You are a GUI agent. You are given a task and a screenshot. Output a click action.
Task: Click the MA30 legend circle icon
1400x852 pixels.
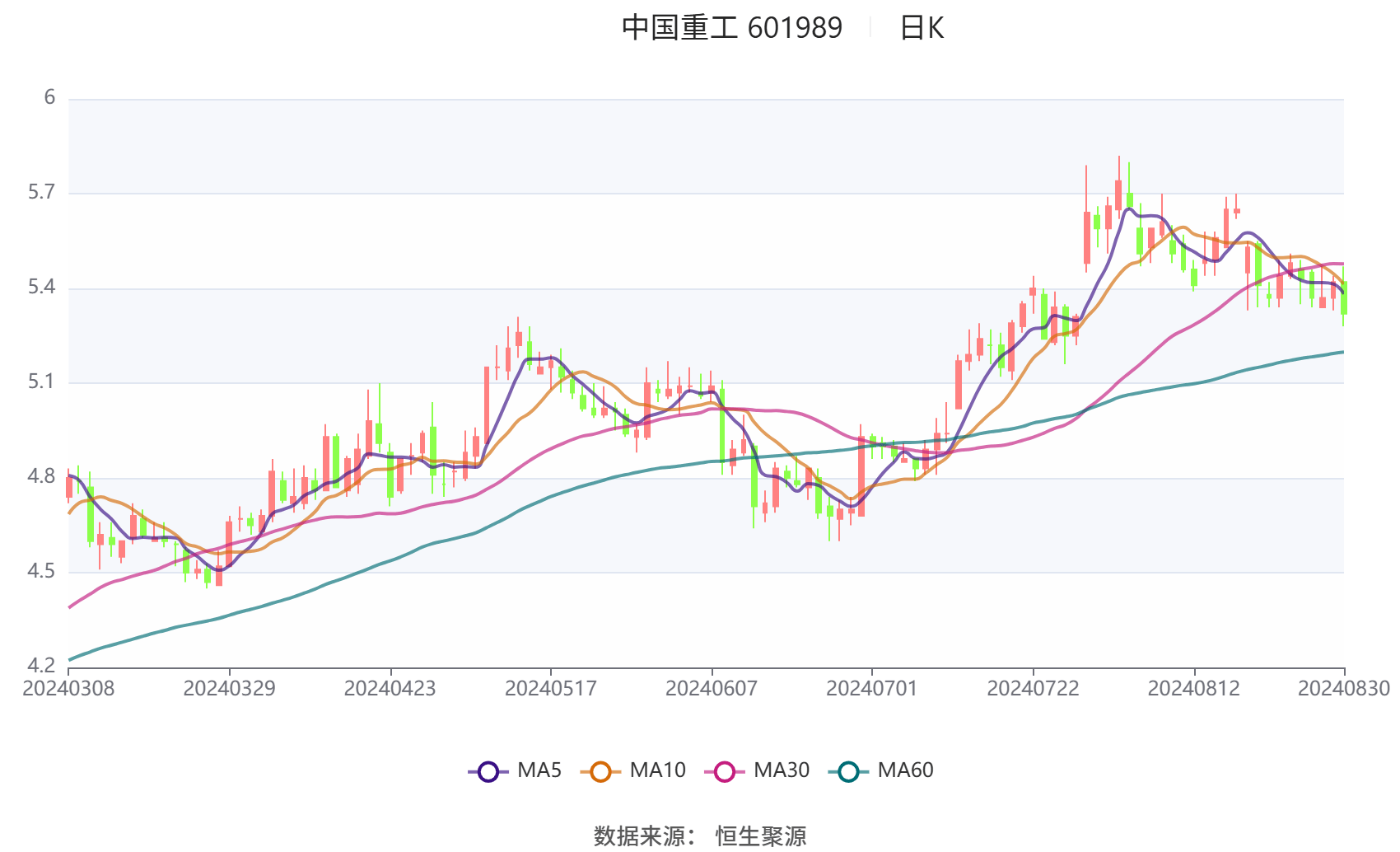[x=723, y=770]
